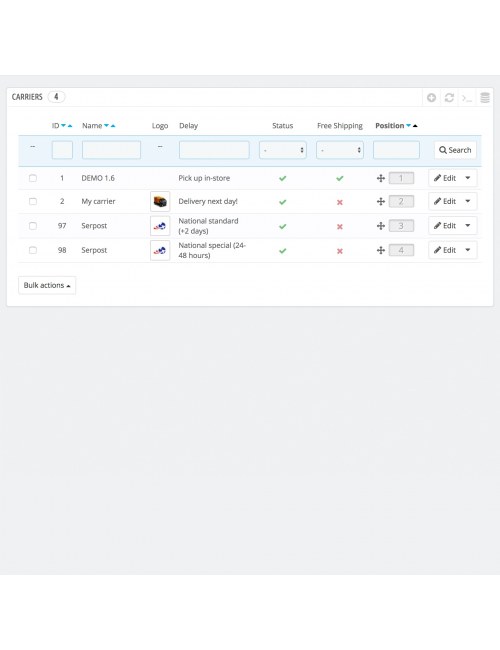The width and height of the screenshot is (500, 650).
Task: Click the position field of Serpost ID 98
Action: (x=401, y=250)
